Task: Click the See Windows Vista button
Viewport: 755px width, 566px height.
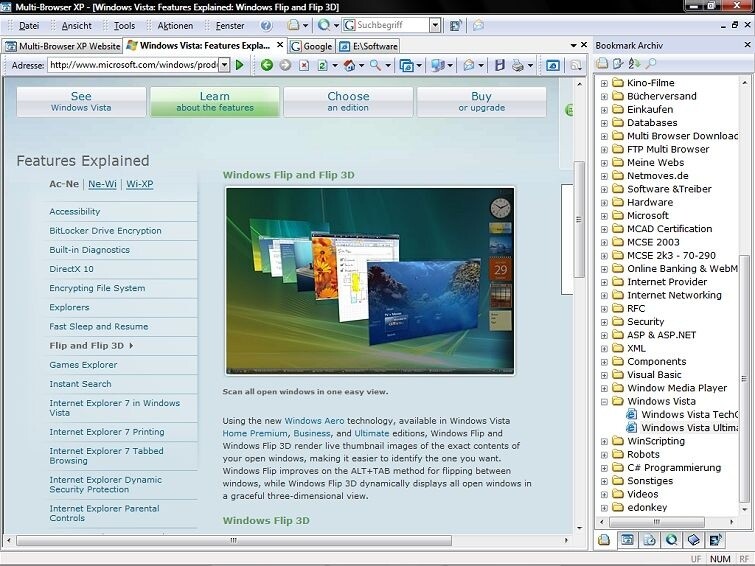Action: tap(81, 102)
